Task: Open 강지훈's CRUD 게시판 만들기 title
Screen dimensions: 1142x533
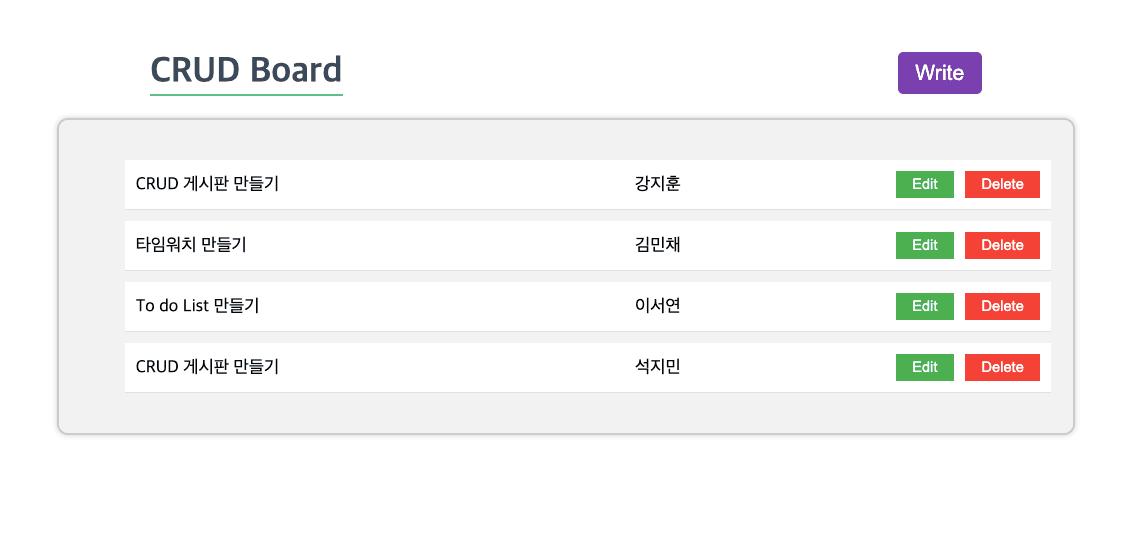Action: point(207,184)
